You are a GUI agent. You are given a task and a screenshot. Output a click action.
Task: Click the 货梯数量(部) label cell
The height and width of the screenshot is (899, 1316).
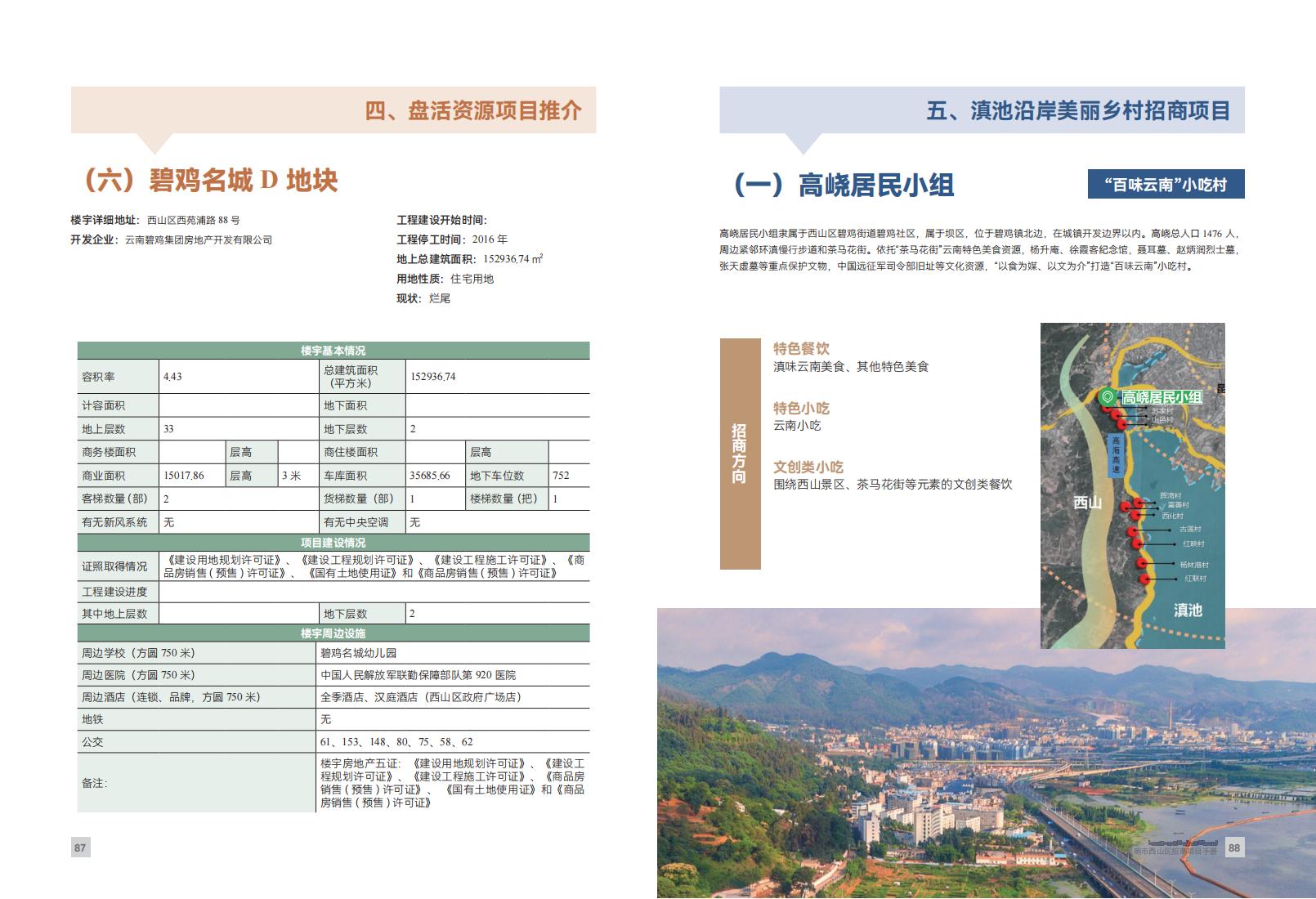click(362, 499)
